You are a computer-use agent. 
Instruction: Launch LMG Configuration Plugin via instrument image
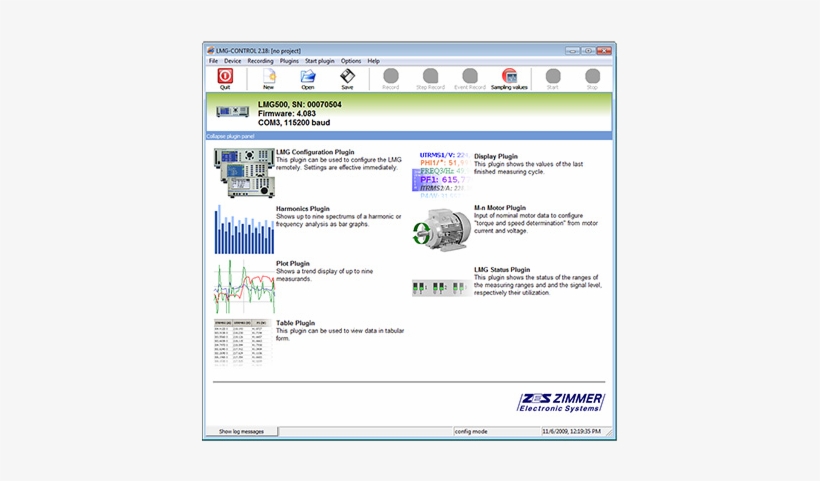(244, 173)
